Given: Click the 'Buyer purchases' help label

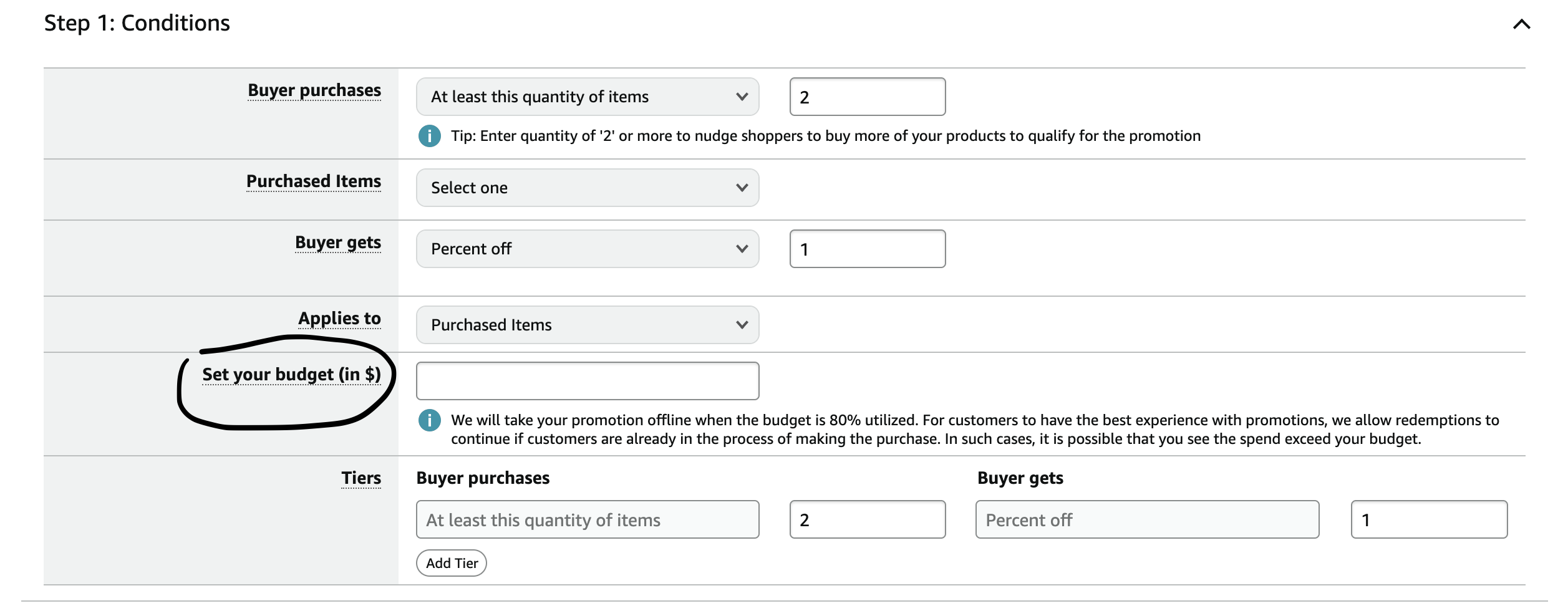Looking at the screenshot, I should pos(314,90).
